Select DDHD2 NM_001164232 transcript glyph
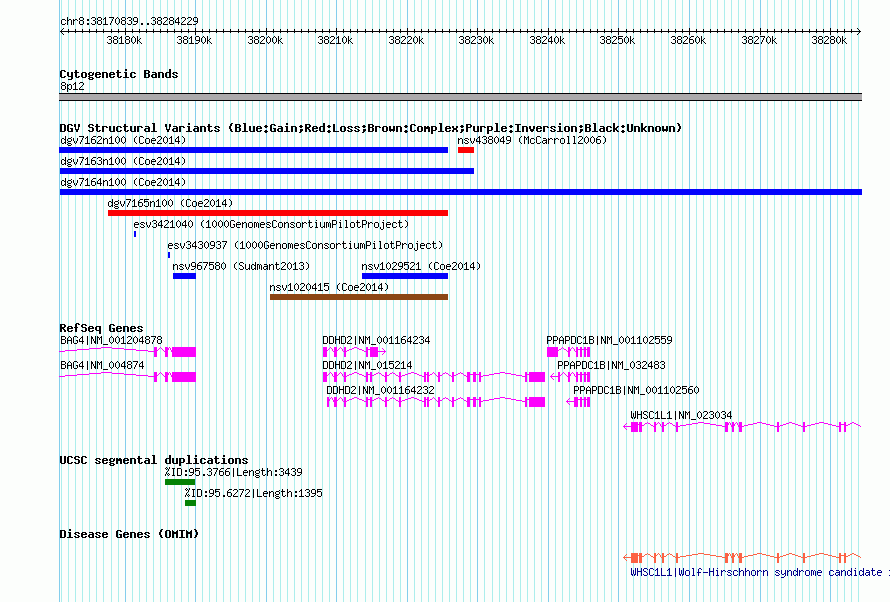 (x=436, y=402)
